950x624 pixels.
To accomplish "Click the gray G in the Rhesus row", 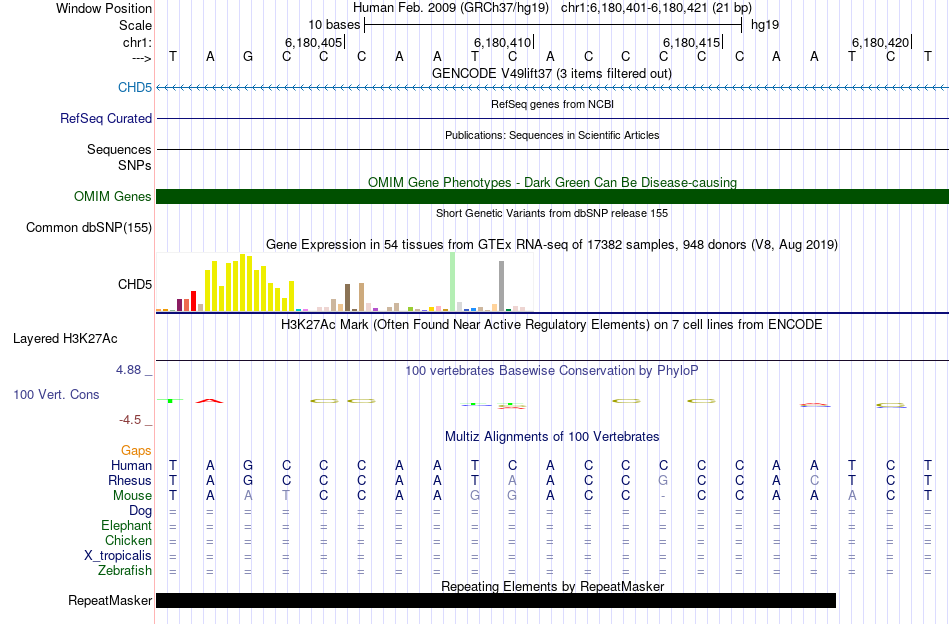I will click(663, 480).
